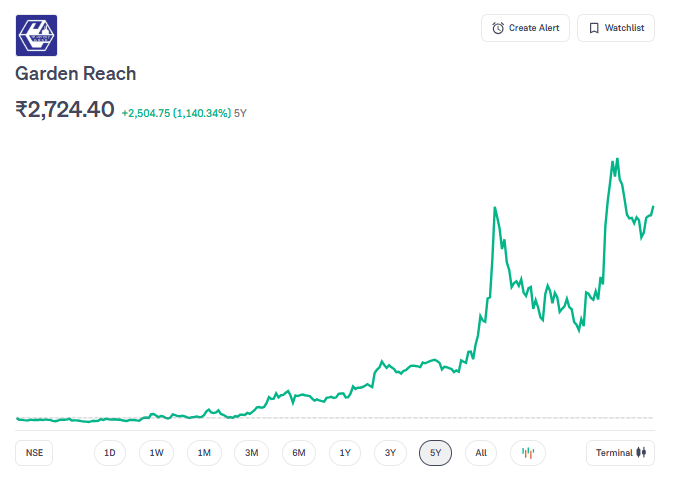Click the highest peak of the price line
Image resolution: width=681 pixels, height=478 pixels.
(618, 158)
